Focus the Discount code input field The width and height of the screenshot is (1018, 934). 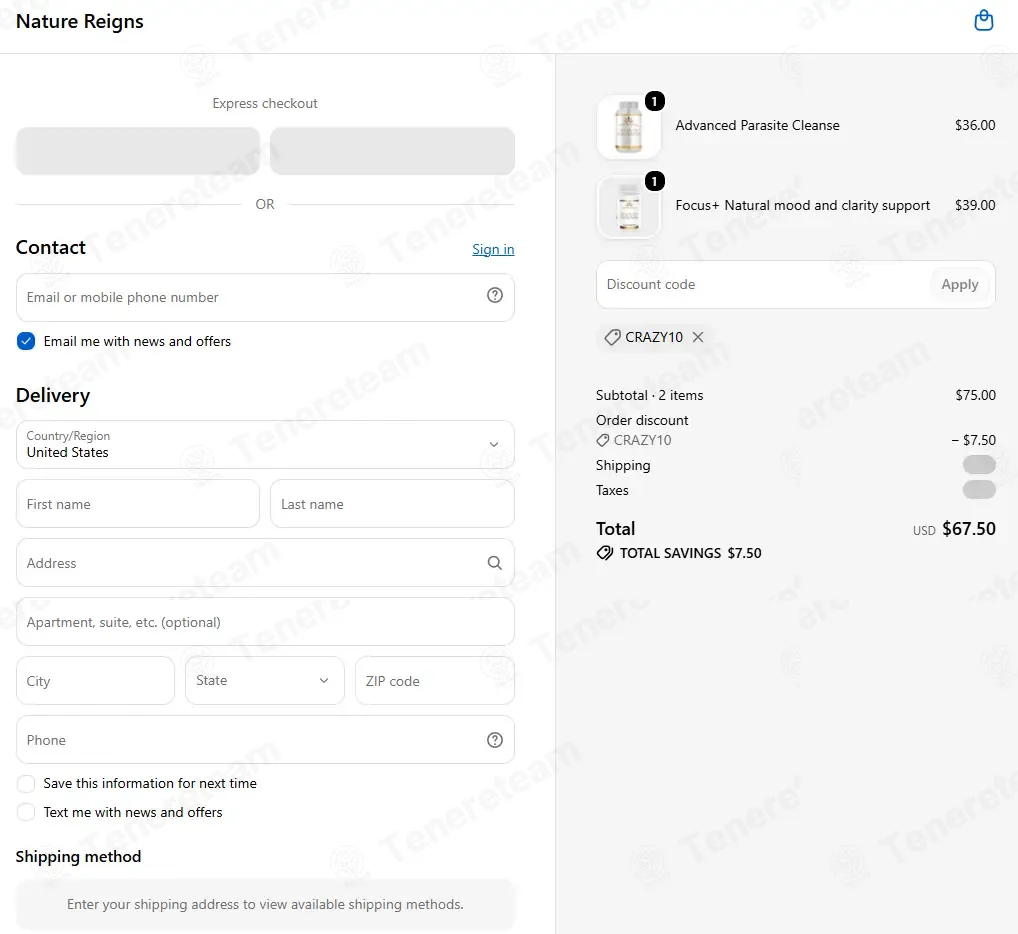pos(763,284)
